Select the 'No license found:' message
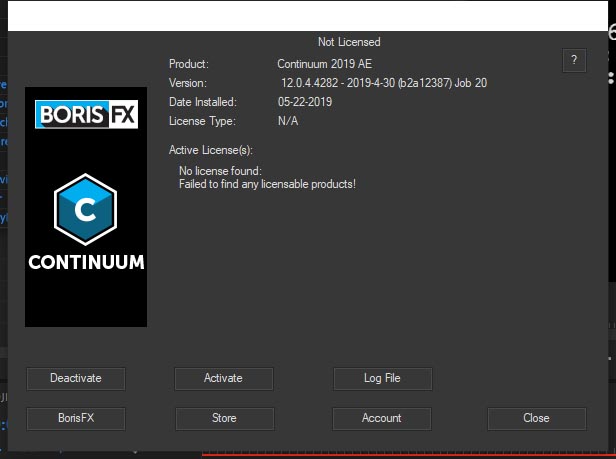The image size is (616, 459). [220, 171]
